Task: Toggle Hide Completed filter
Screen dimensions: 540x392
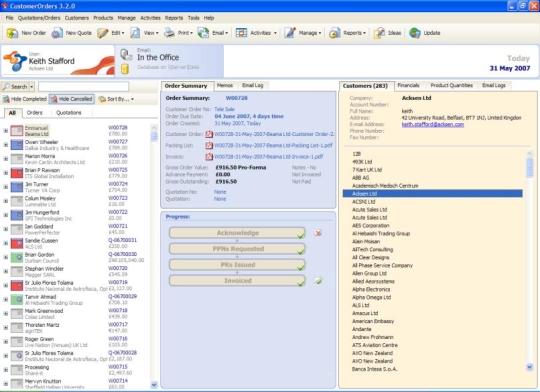Action: (24, 99)
